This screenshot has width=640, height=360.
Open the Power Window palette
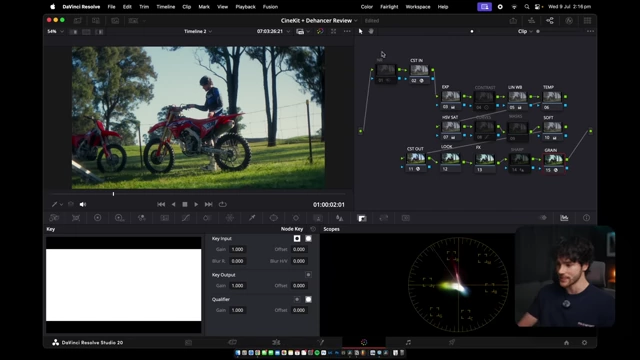(273, 218)
